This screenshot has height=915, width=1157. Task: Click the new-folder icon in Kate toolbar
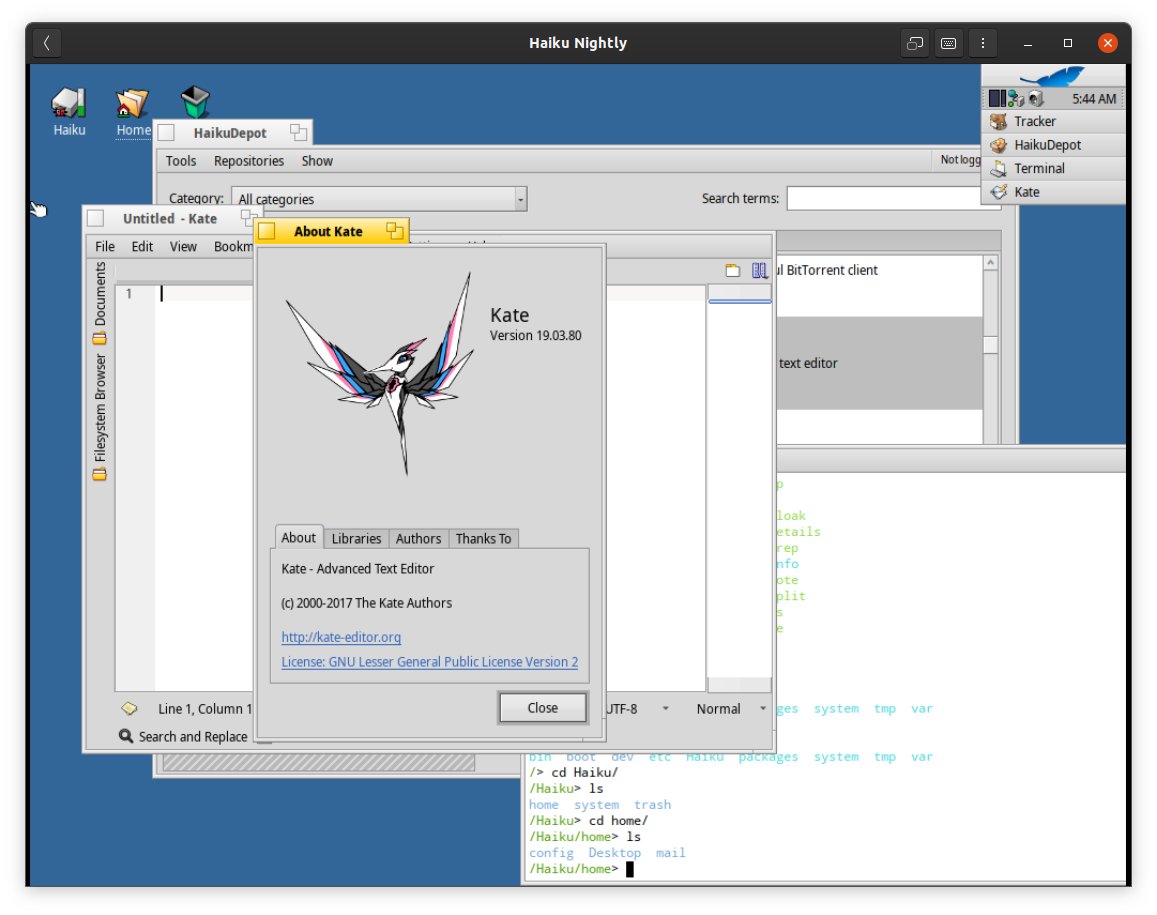732,271
